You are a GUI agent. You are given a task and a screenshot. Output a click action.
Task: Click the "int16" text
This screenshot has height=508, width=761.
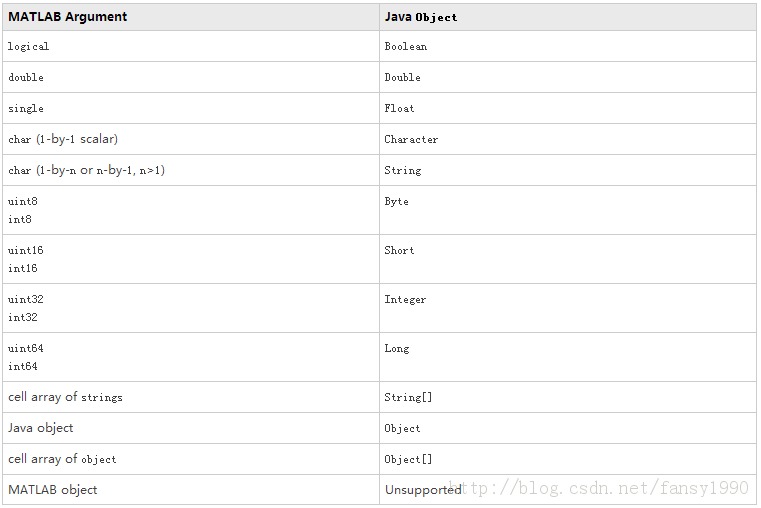pyautogui.click(x=23, y=268)
